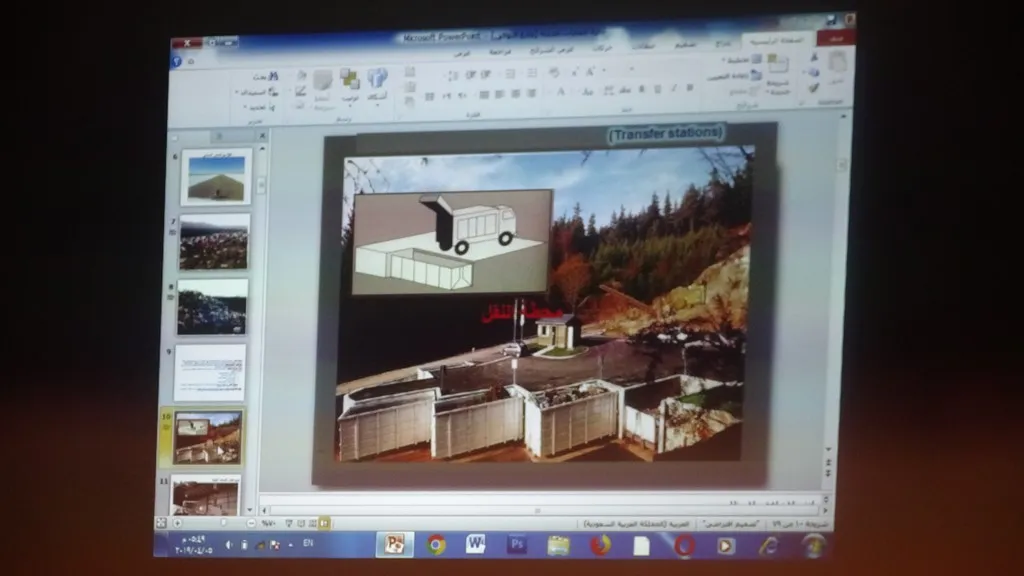1024x576 pixels.
Task: Open the red File tab
Action: pos(836,39)
